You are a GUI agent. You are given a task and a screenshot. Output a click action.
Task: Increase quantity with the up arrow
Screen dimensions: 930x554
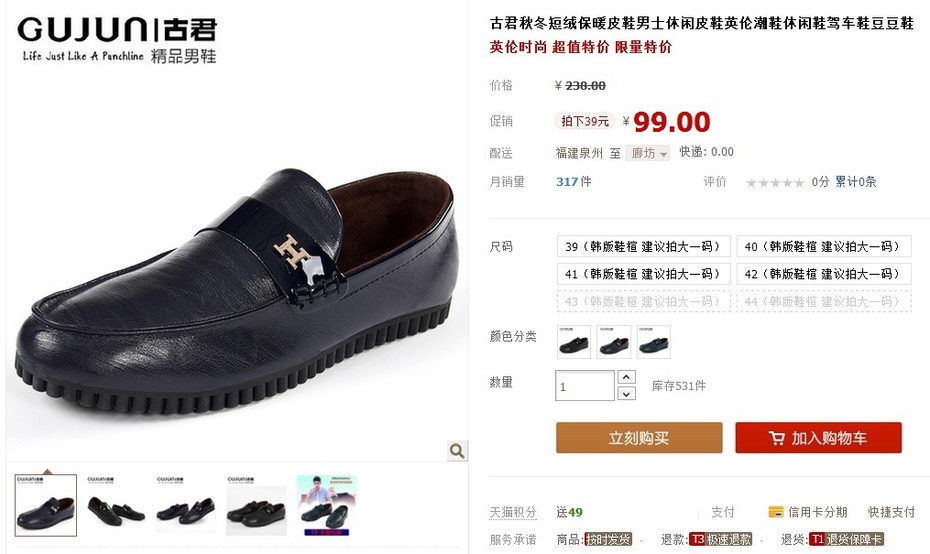pyautogui.click(x=626, y=377)
